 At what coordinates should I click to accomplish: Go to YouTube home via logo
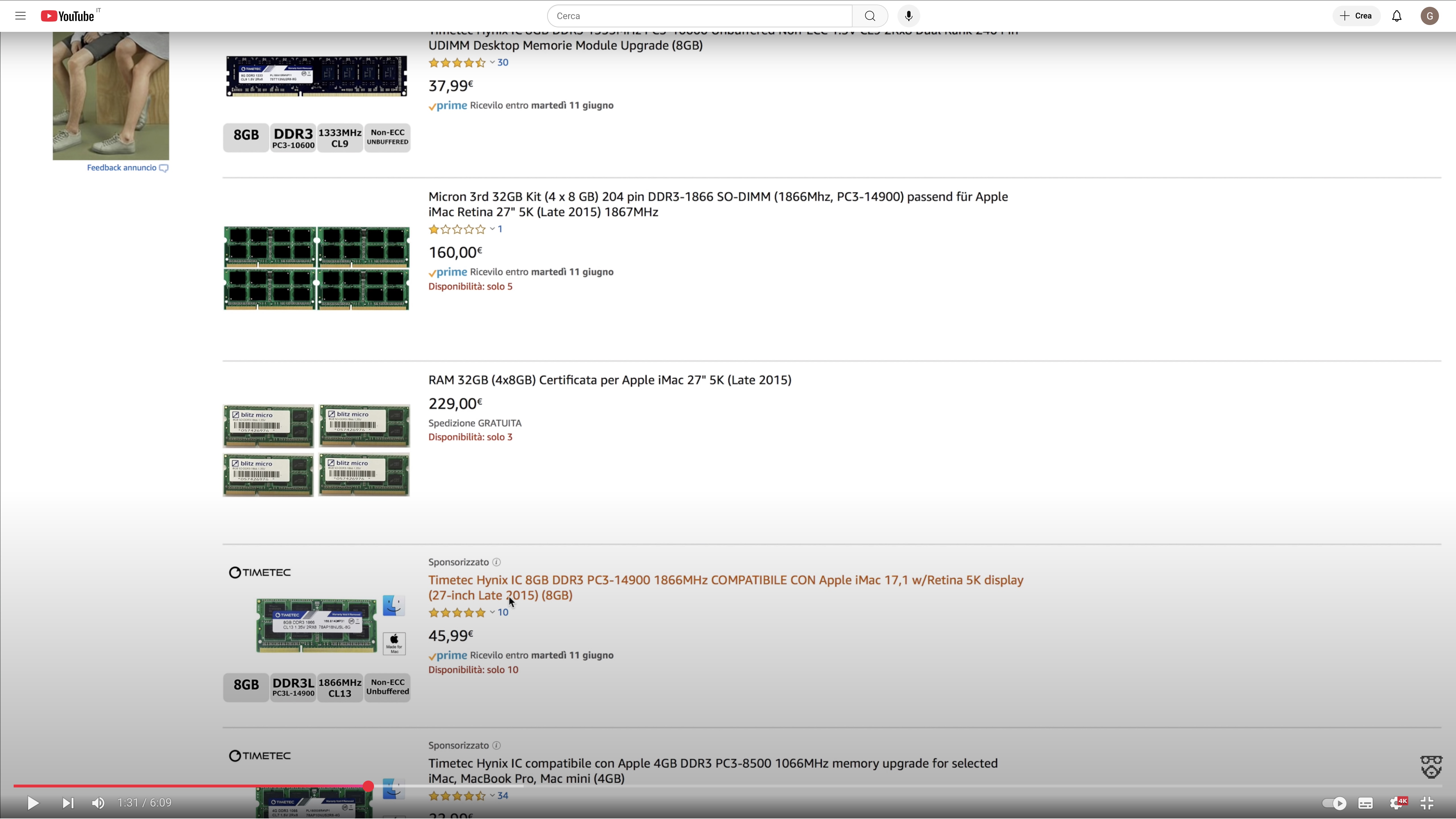click(68, 16)
